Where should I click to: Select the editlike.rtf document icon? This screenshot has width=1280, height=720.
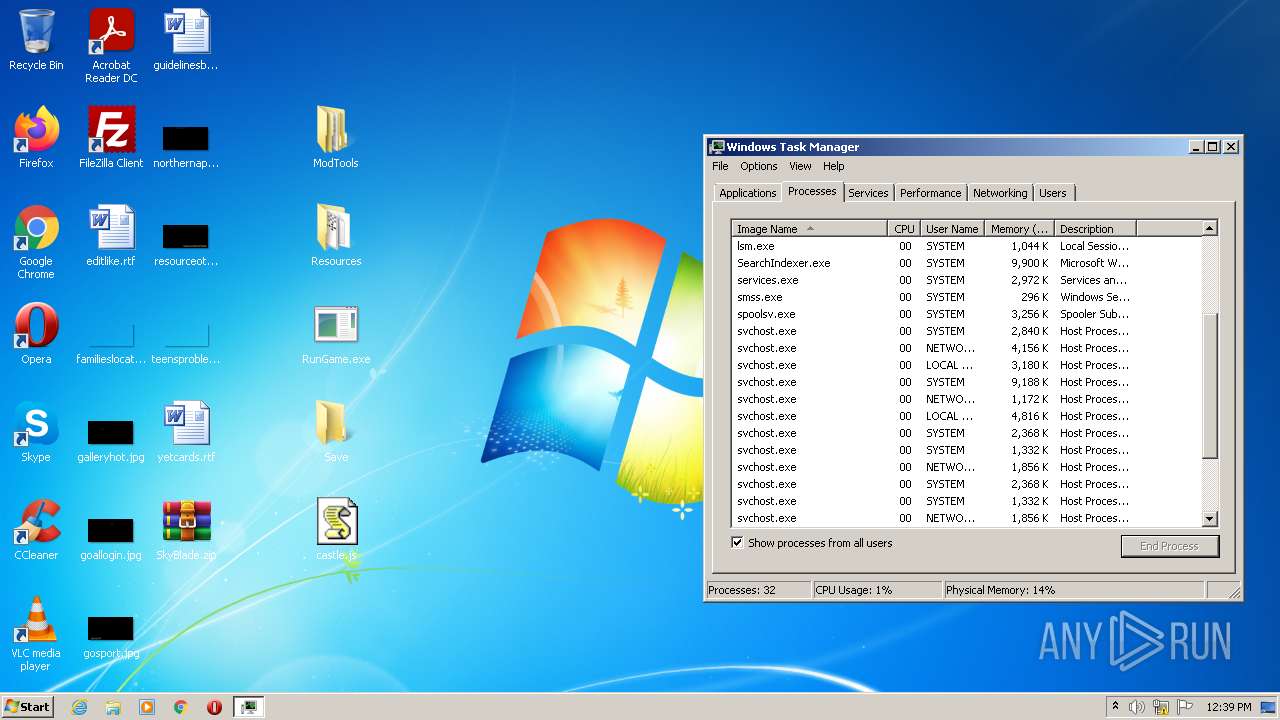111,236
